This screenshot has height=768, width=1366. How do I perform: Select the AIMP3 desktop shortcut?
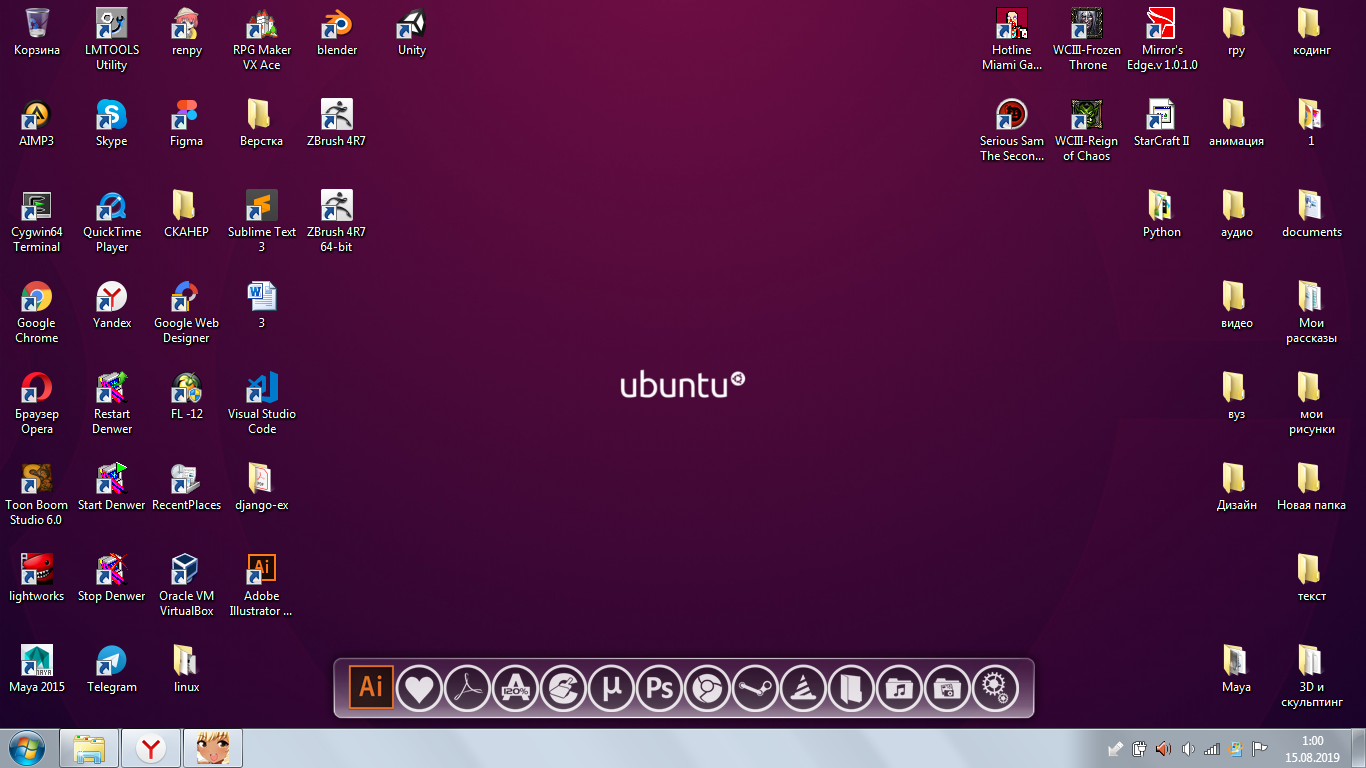point(37,123)
